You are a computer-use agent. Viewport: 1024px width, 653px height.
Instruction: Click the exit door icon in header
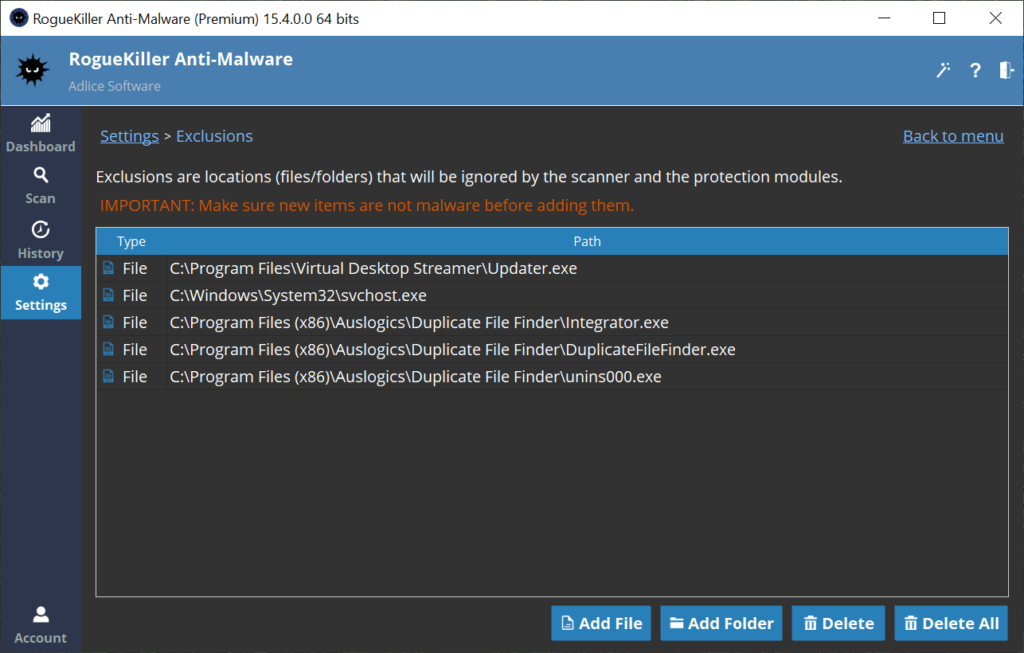(1006, 70)
